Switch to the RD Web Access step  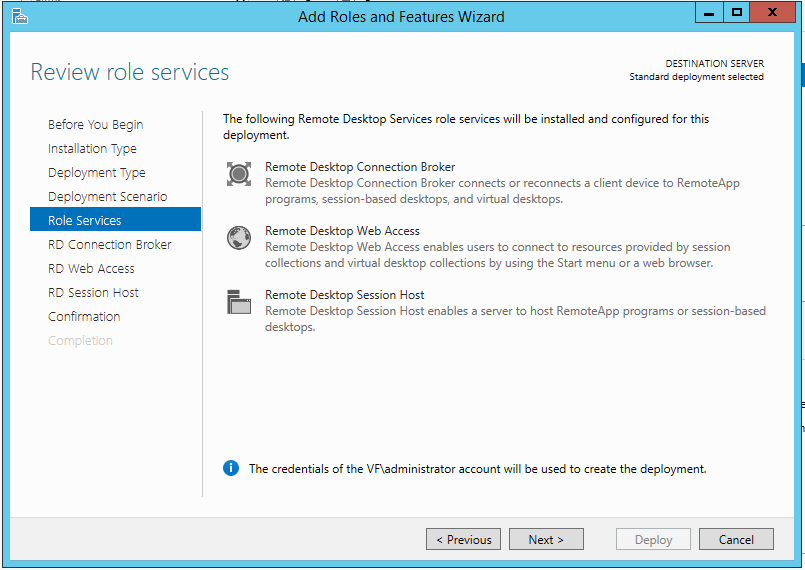pos(91,269)
